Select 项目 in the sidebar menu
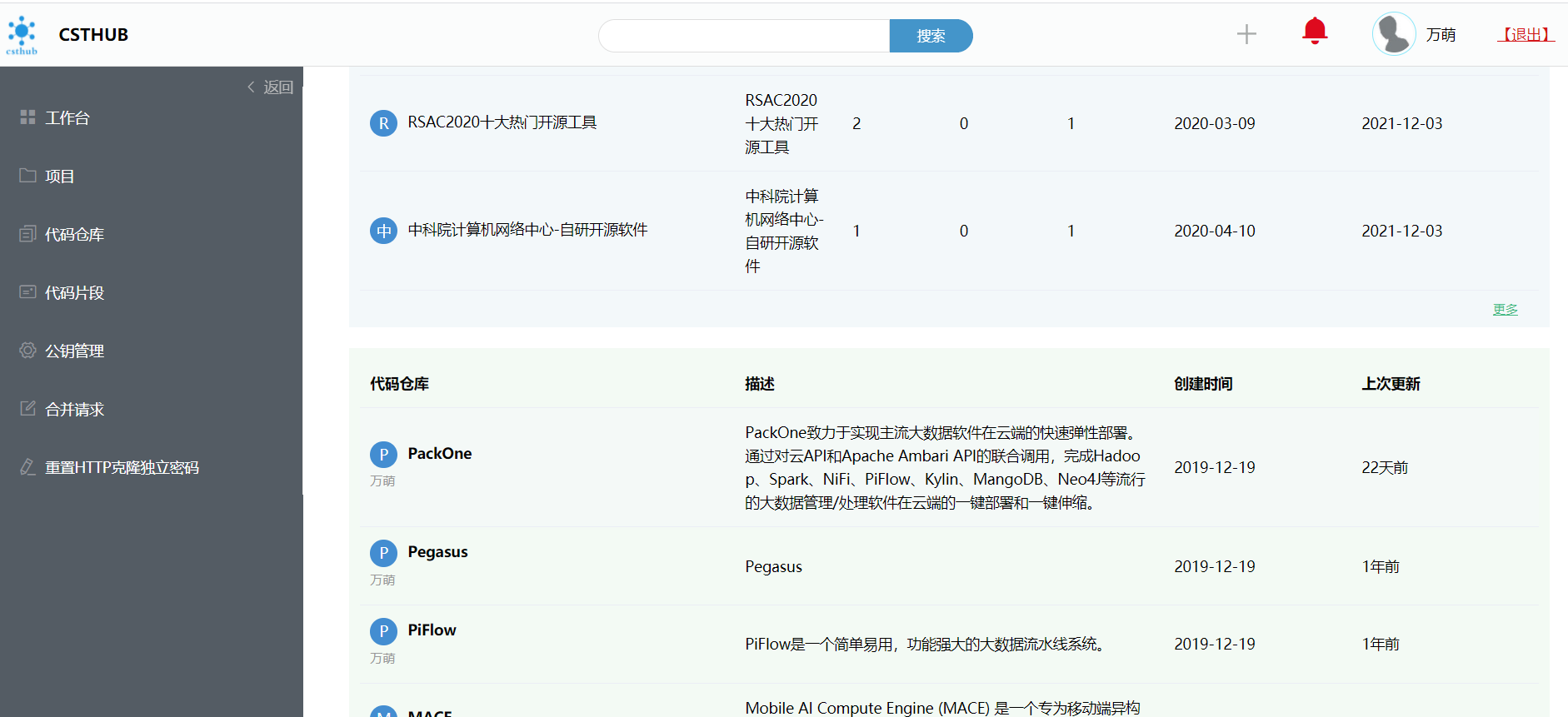The width and height of the screenshot is (1568, 717). (59, 177)
